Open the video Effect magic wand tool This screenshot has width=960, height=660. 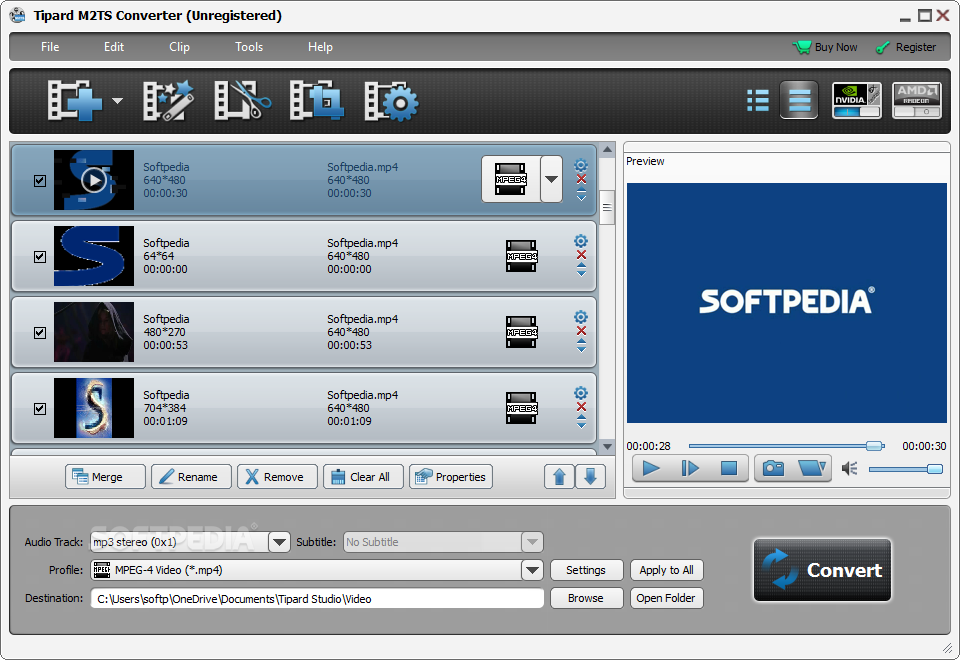tap(168, 101)
